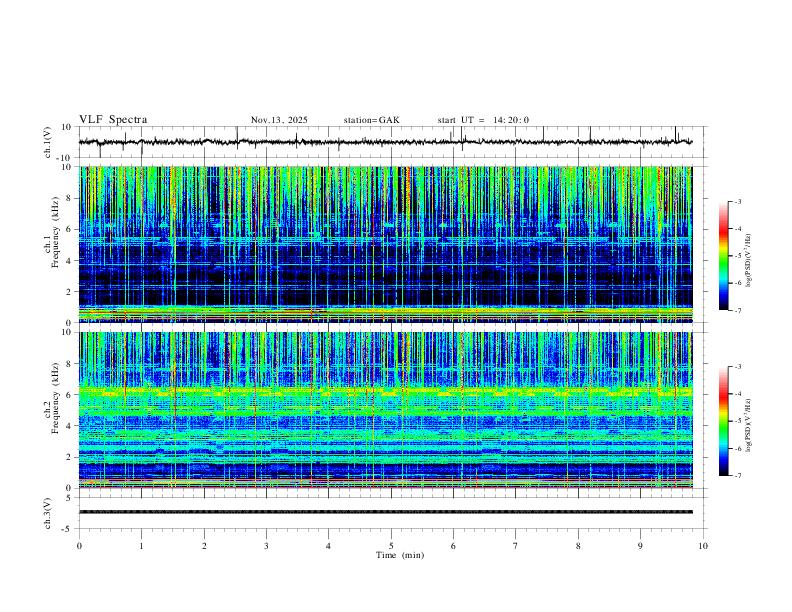Click the 'station=GAK' label
The height and width of the screenshot is (612, 792).
[x=372, y=120]
